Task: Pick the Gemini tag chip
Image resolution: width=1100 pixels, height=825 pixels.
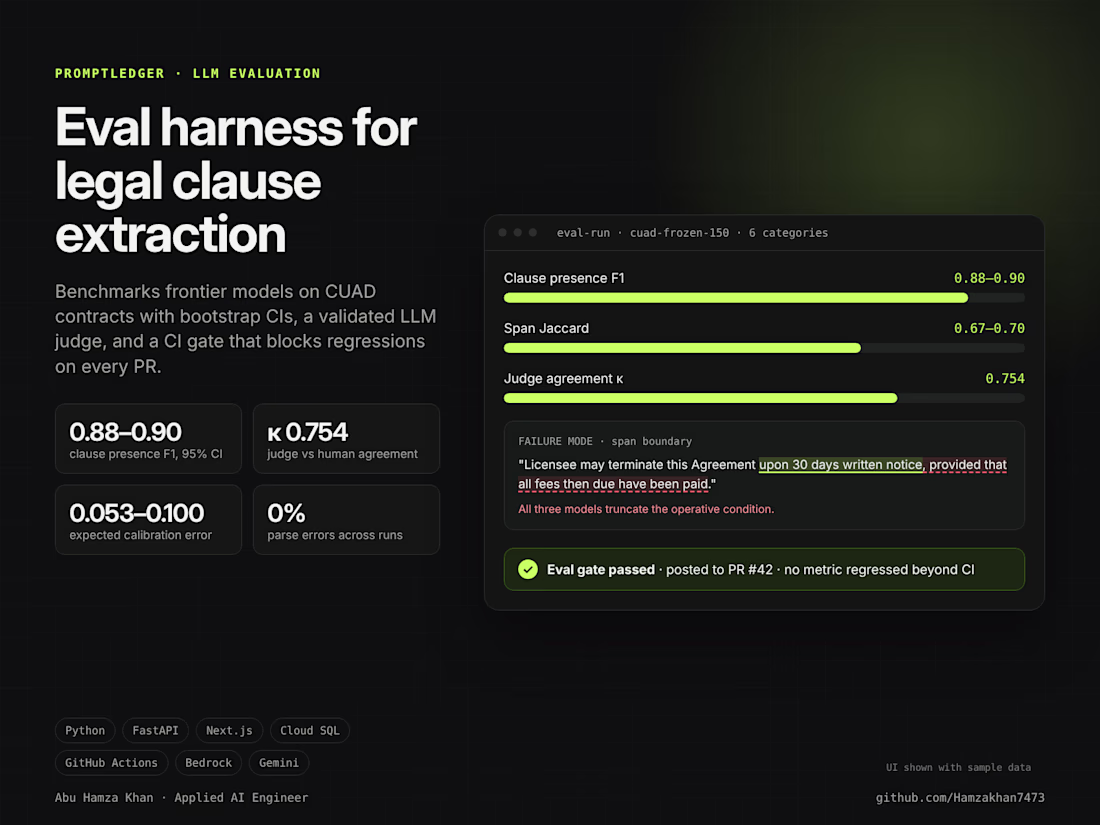Action: (x=279, y=763)
